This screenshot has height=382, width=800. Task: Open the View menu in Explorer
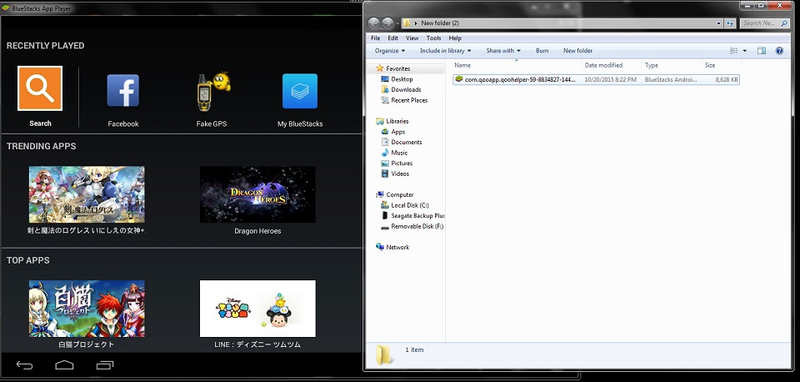412,38
